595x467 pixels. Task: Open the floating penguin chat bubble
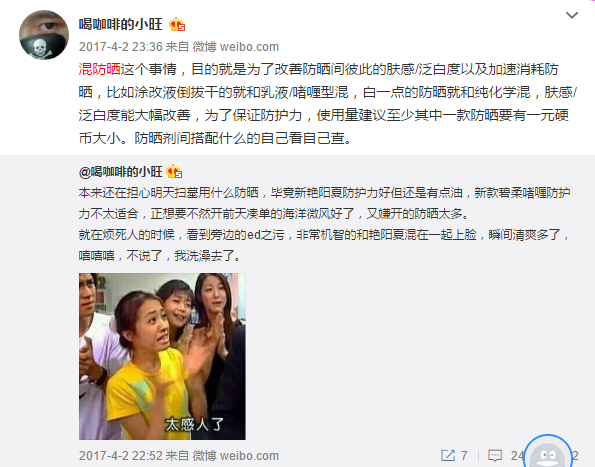click(548, 453)
